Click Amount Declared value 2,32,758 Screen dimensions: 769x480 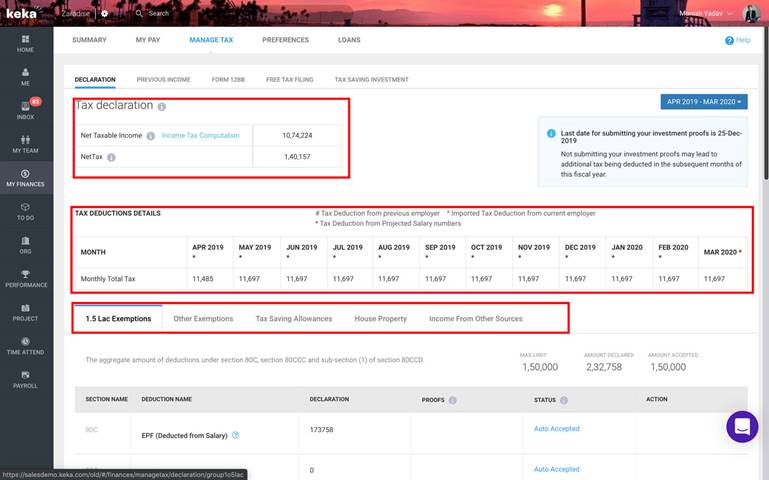pyautogui.click(x=604, y=367)
